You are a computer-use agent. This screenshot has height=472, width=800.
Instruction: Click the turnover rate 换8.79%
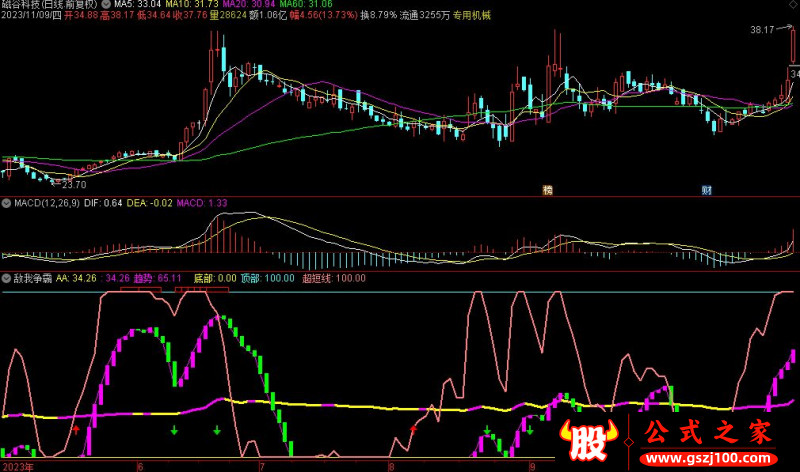(379, 15)
